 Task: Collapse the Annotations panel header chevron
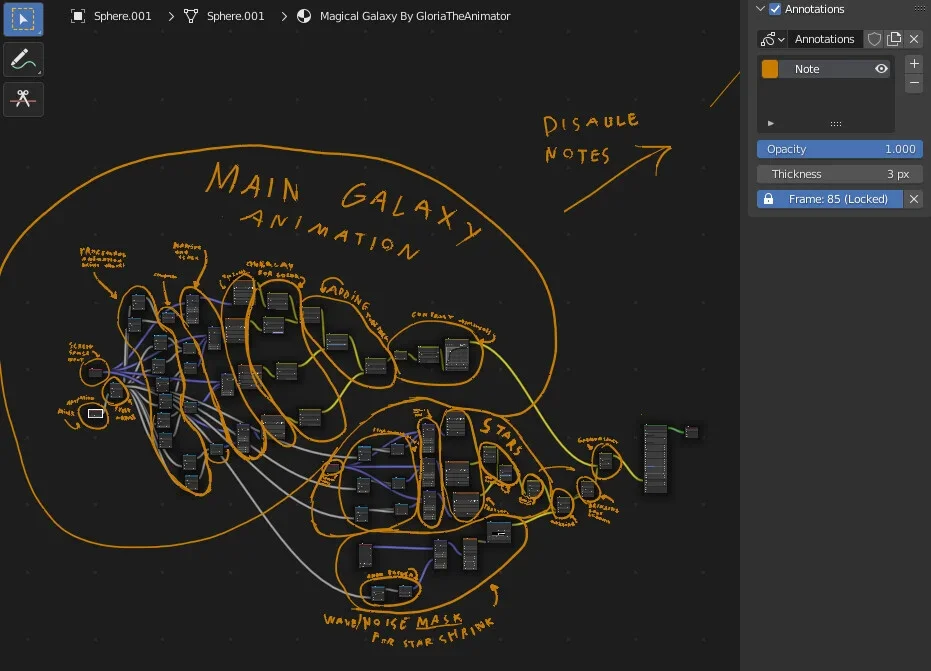[x=760, y=9]
